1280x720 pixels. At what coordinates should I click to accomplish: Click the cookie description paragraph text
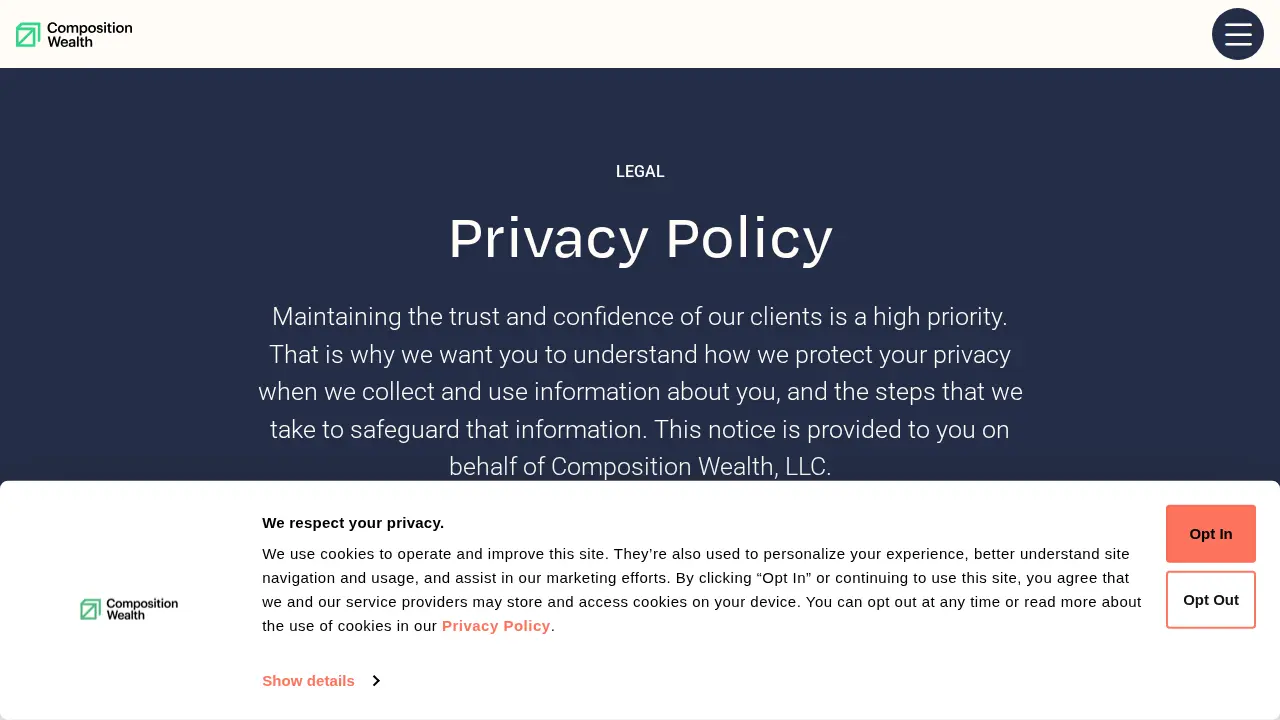(702, 590)
